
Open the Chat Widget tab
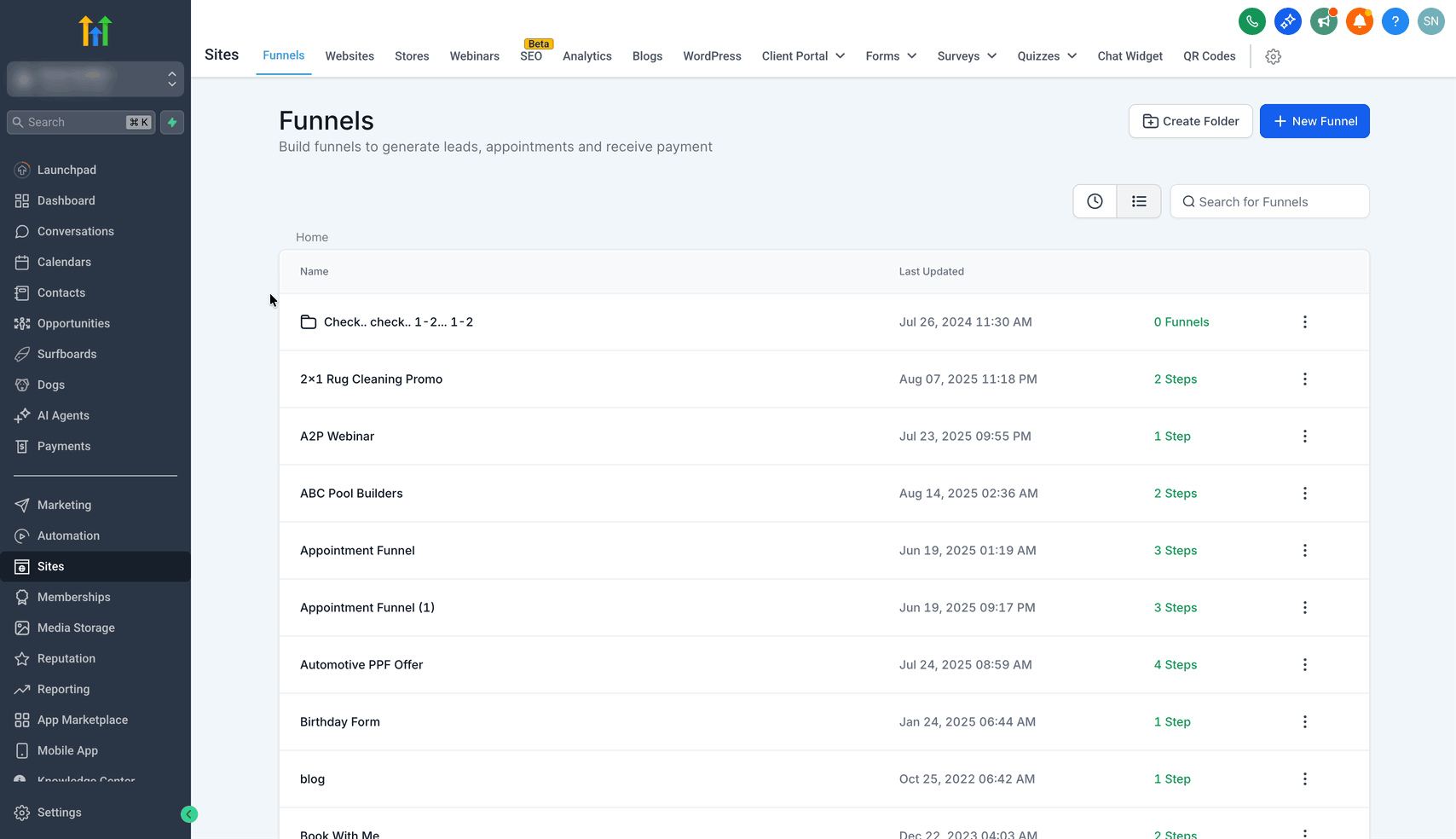1130,56
